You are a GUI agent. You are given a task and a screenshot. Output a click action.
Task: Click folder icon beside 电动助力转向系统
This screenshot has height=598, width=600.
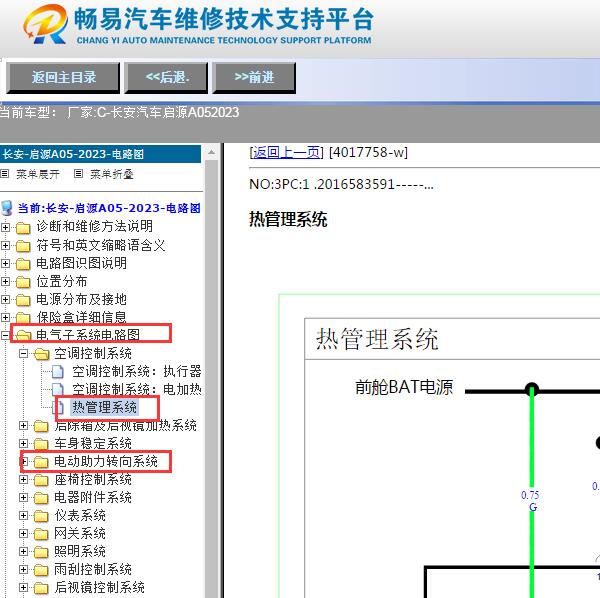tap(41, 462)
